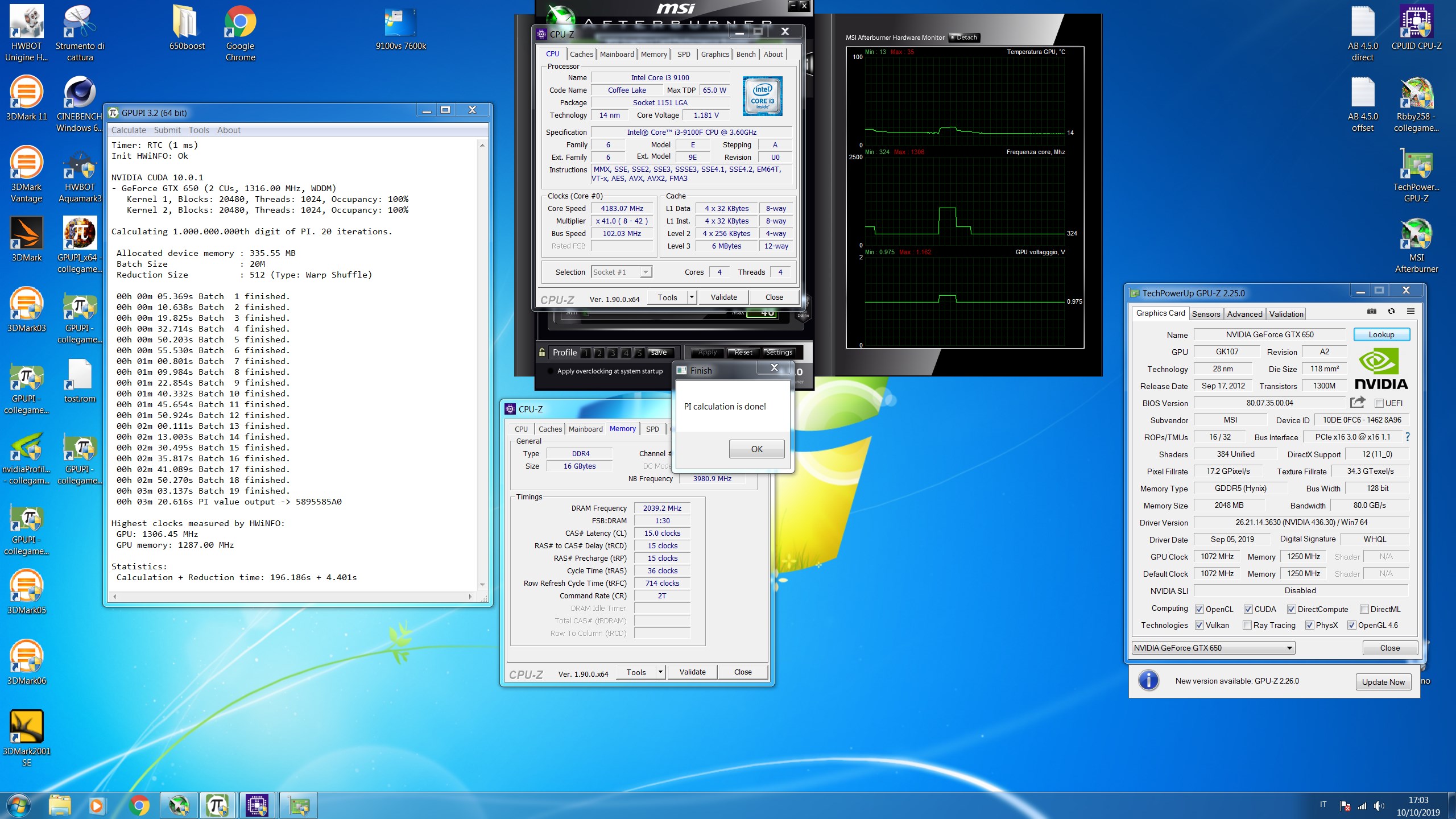Switch to Bench tab in top CPU-Z
The height and width of the screenshot is (819, 1456).
point(746,54)
